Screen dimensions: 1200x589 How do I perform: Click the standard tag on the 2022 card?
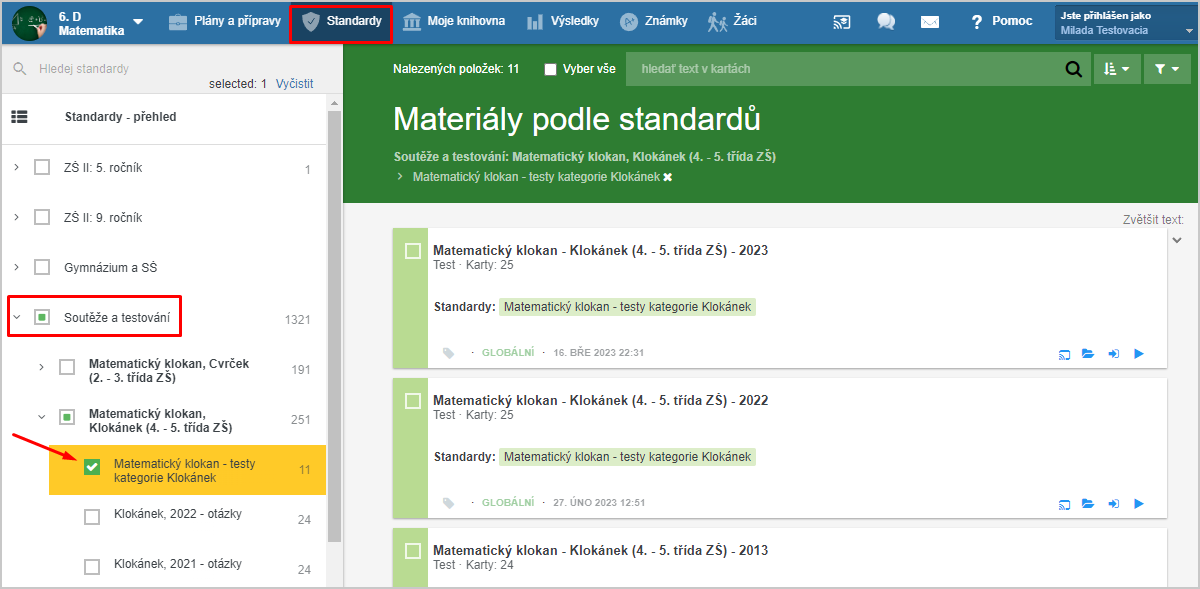(x=627, y=457)
